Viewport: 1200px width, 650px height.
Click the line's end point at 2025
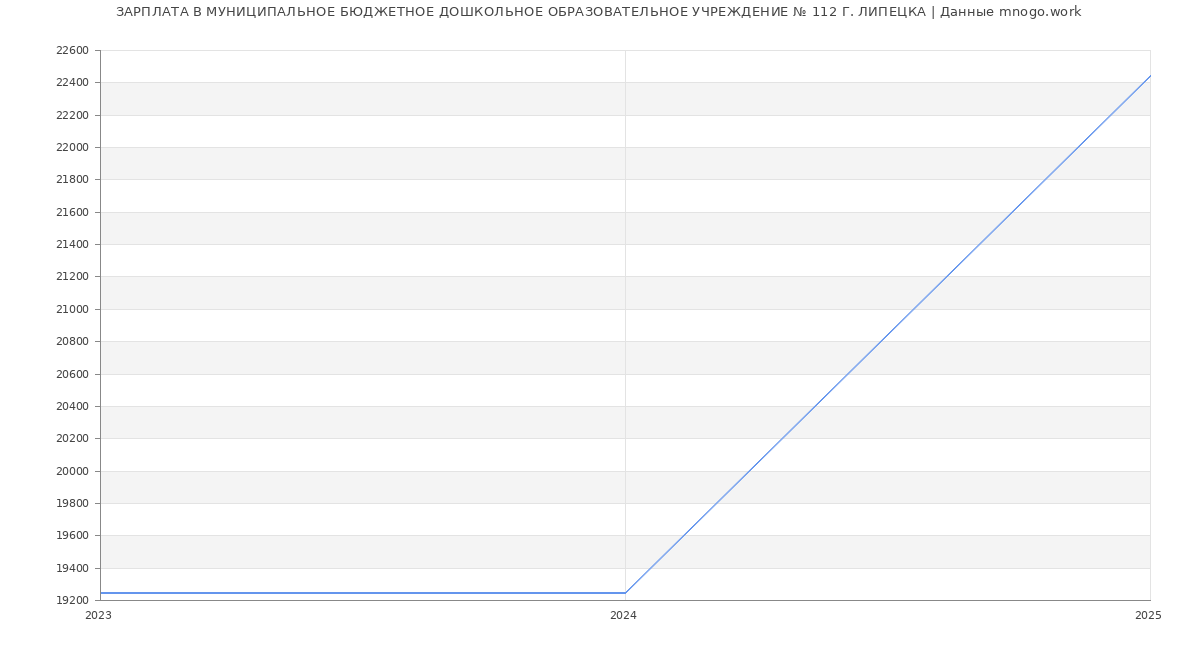point(1150,76)
